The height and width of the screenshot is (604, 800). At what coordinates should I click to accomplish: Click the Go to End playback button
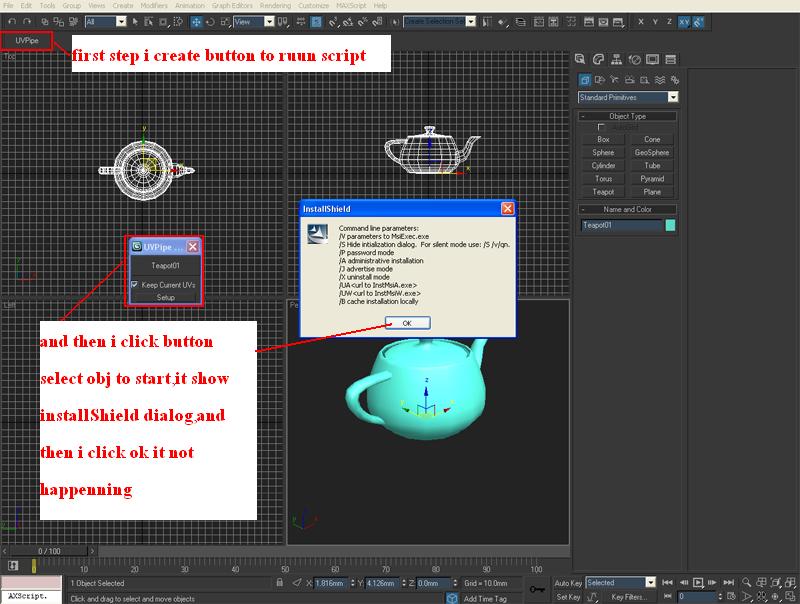tap(729, 582)
